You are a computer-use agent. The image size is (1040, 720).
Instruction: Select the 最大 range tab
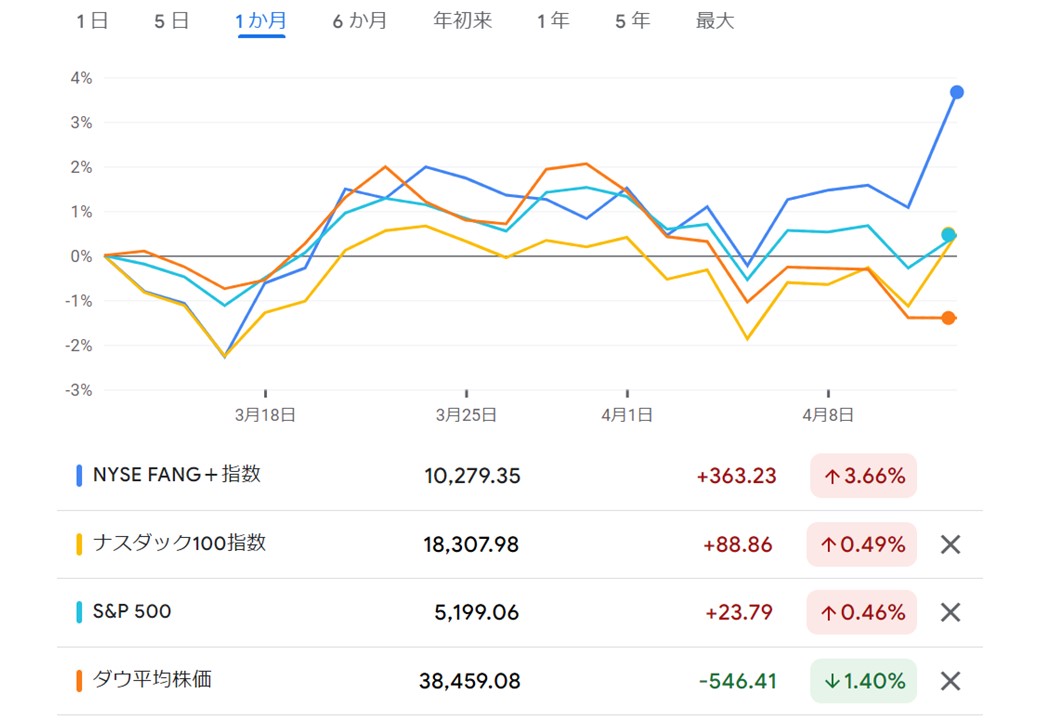point(715,21)
